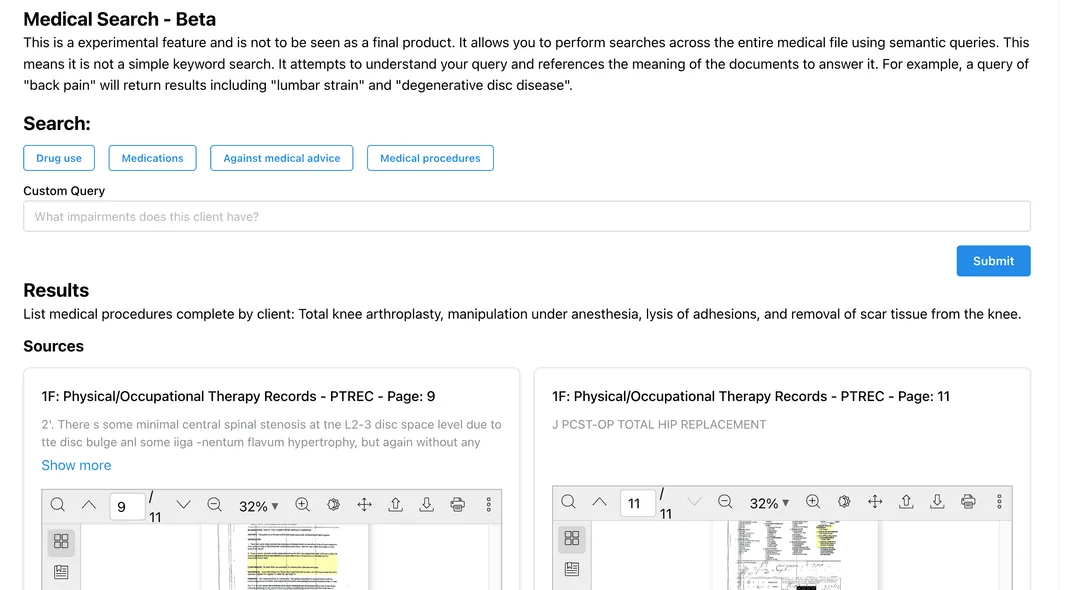Go to next page using the down chevron

(x=182, y=505)
